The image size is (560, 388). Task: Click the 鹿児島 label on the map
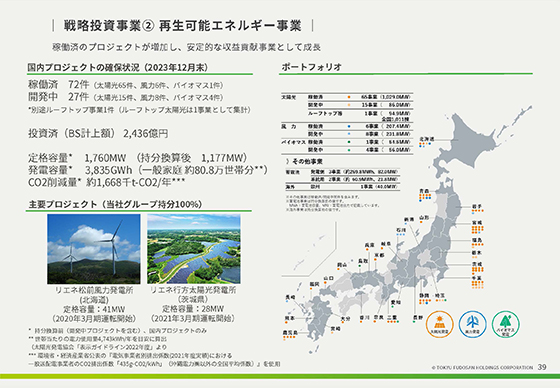290,332
